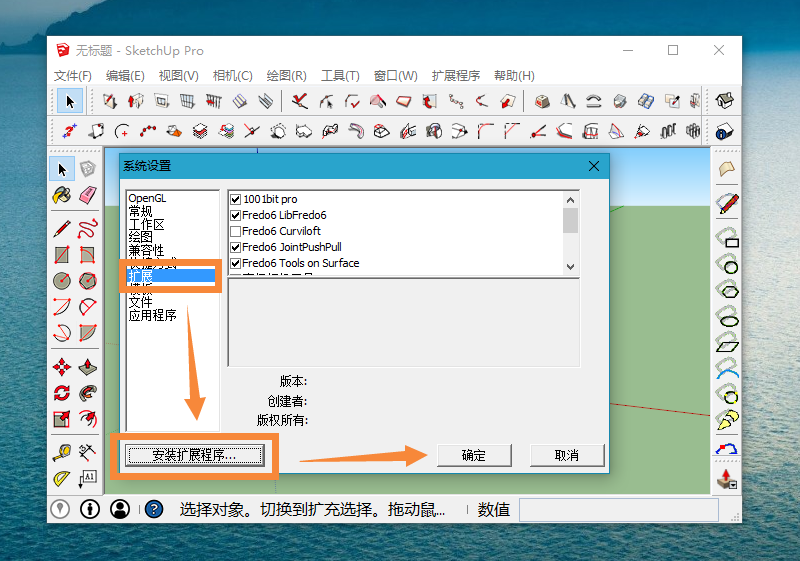
Task: Select 工作区 in the settings list
Action: pyautogui.click(x=146, y=224)
